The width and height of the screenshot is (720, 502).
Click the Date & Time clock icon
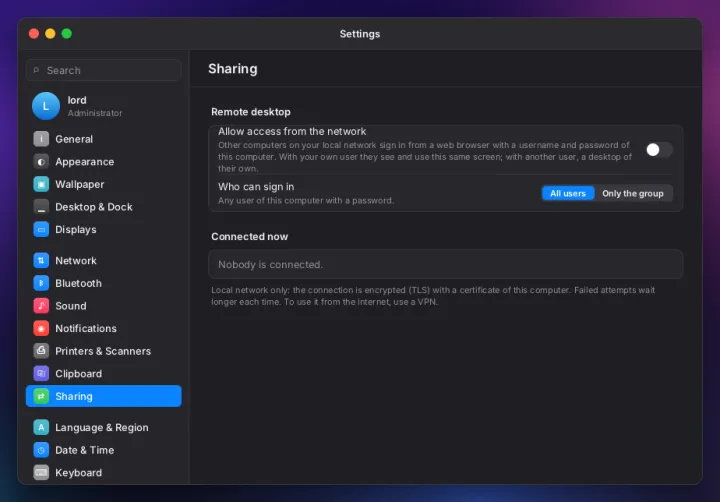41,450
